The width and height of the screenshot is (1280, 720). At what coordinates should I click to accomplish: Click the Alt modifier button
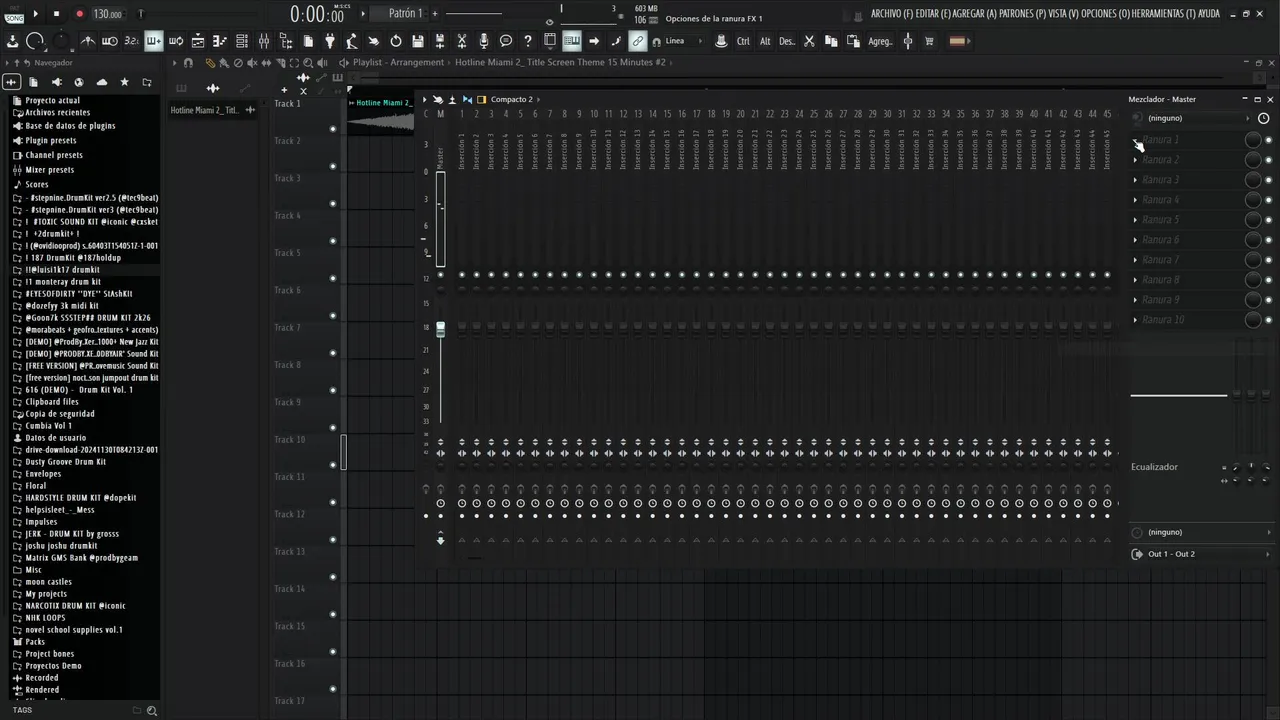[x=765, y=41]
